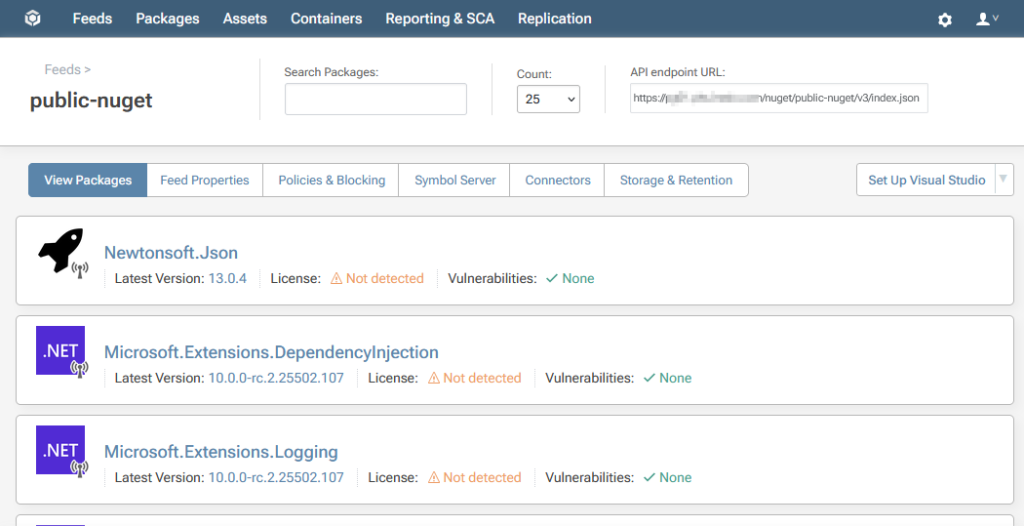This screenshot has width=1024, height=526.
Task: Open the Packages menu
Action: coord(167,19)
